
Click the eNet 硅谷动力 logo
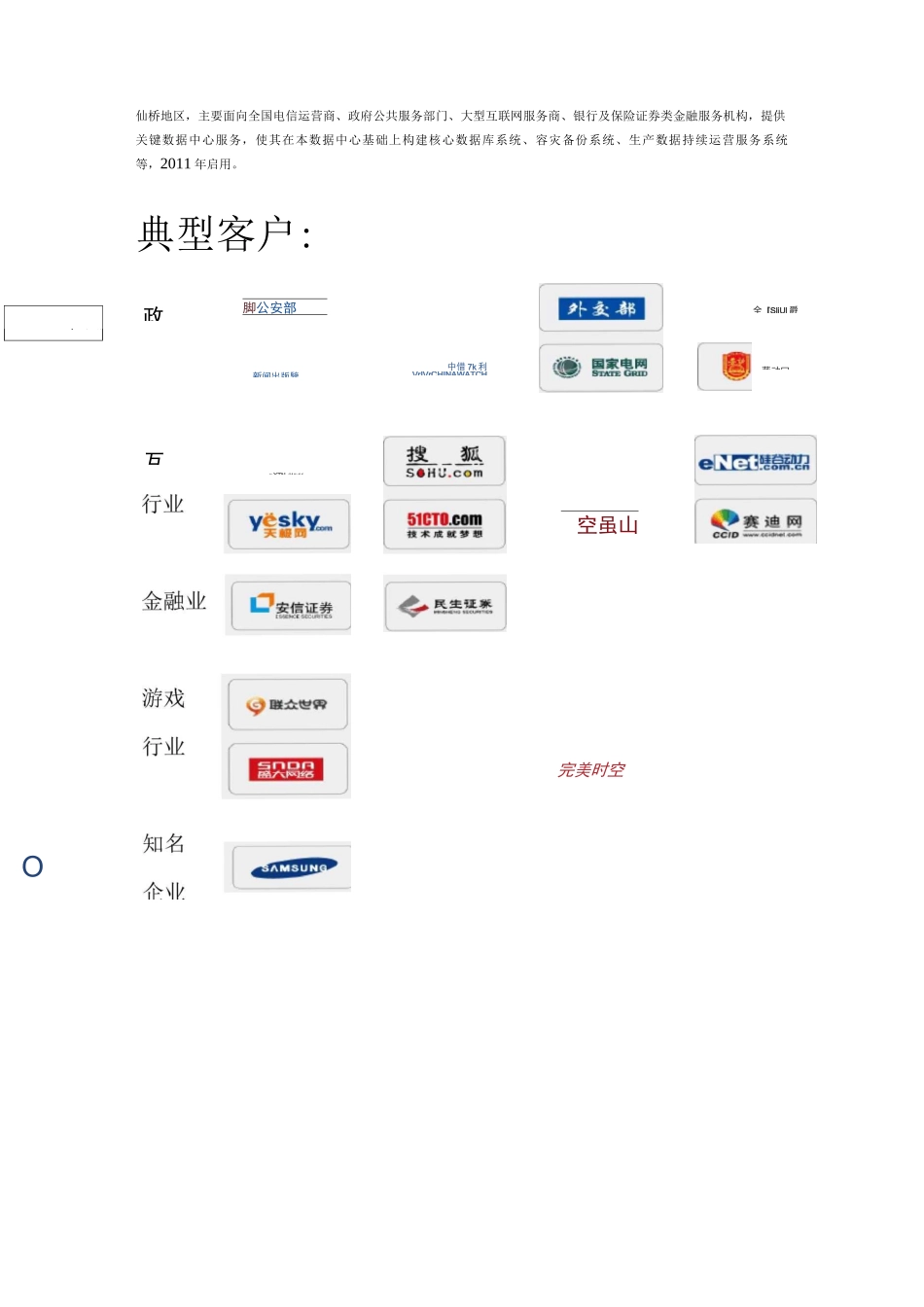tap(756, 461)
